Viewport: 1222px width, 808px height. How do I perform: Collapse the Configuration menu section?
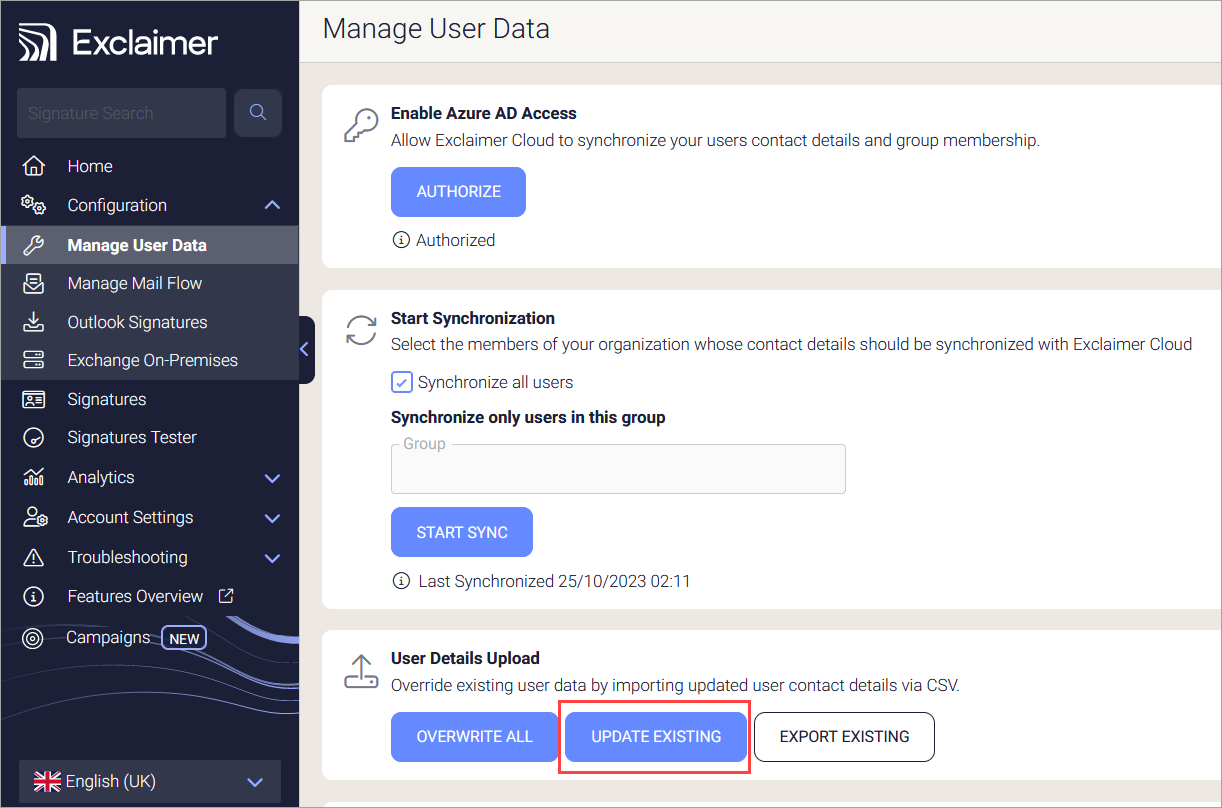point(271,205)
